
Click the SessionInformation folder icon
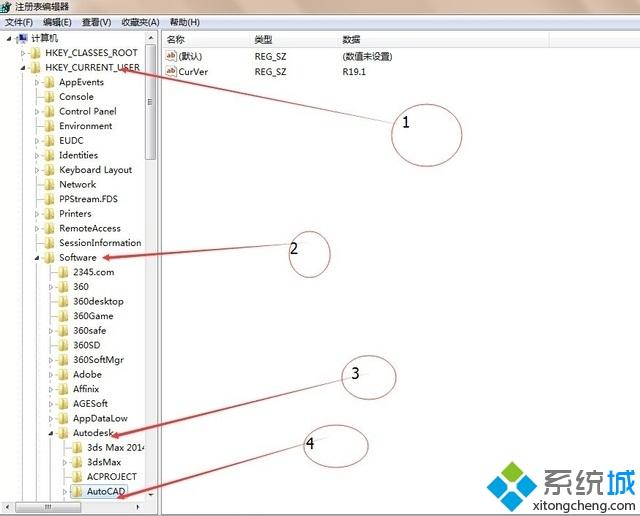(49, 243)
